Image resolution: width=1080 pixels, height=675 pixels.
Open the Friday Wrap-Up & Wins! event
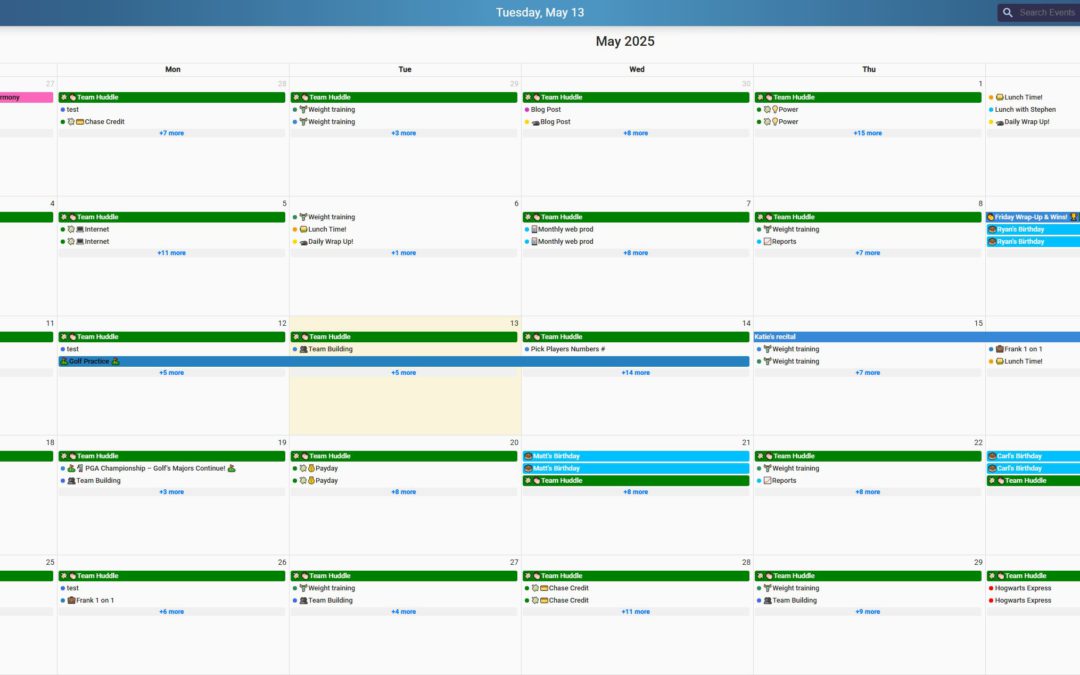[x=1030, y=217]
